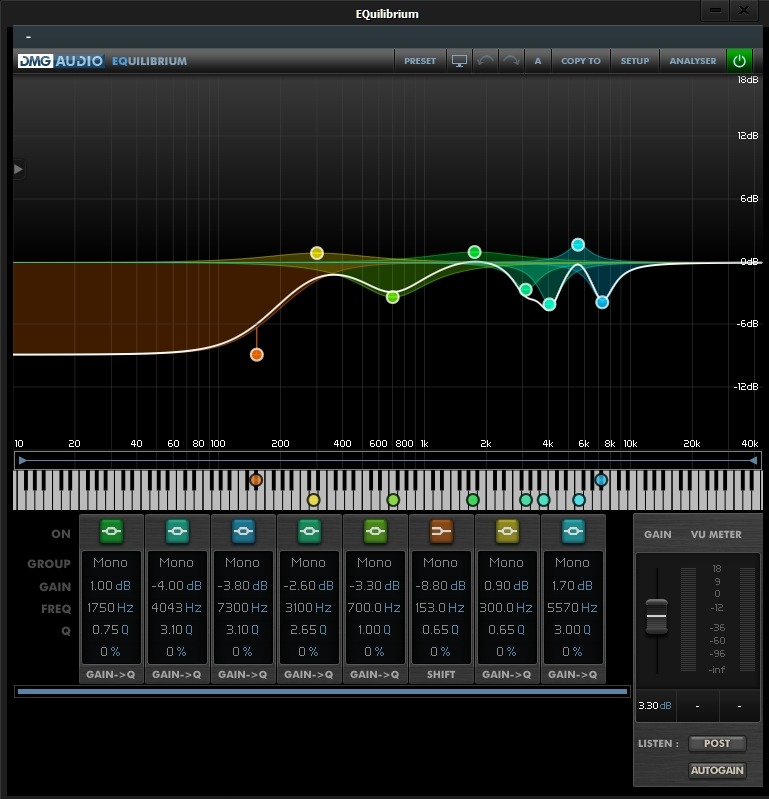Screen dimensions: 769x799
Task: Select the cyan node boosted at 5570 Hz
Action: 578,245
